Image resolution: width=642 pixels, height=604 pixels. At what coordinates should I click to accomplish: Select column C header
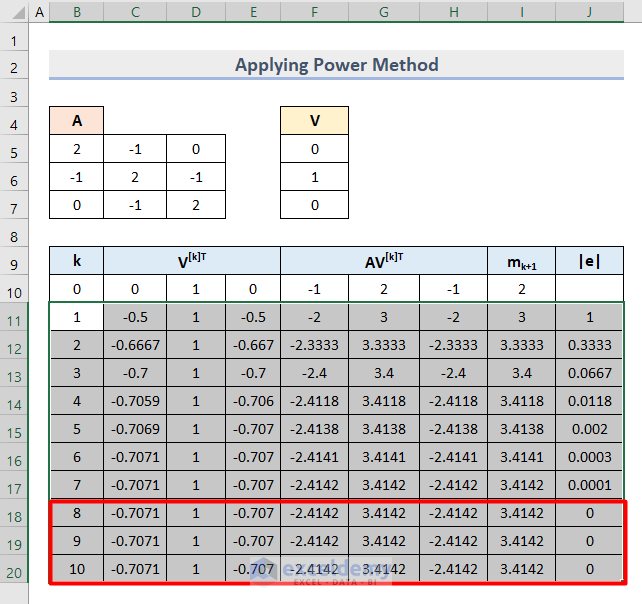click(x=135, y=11)
